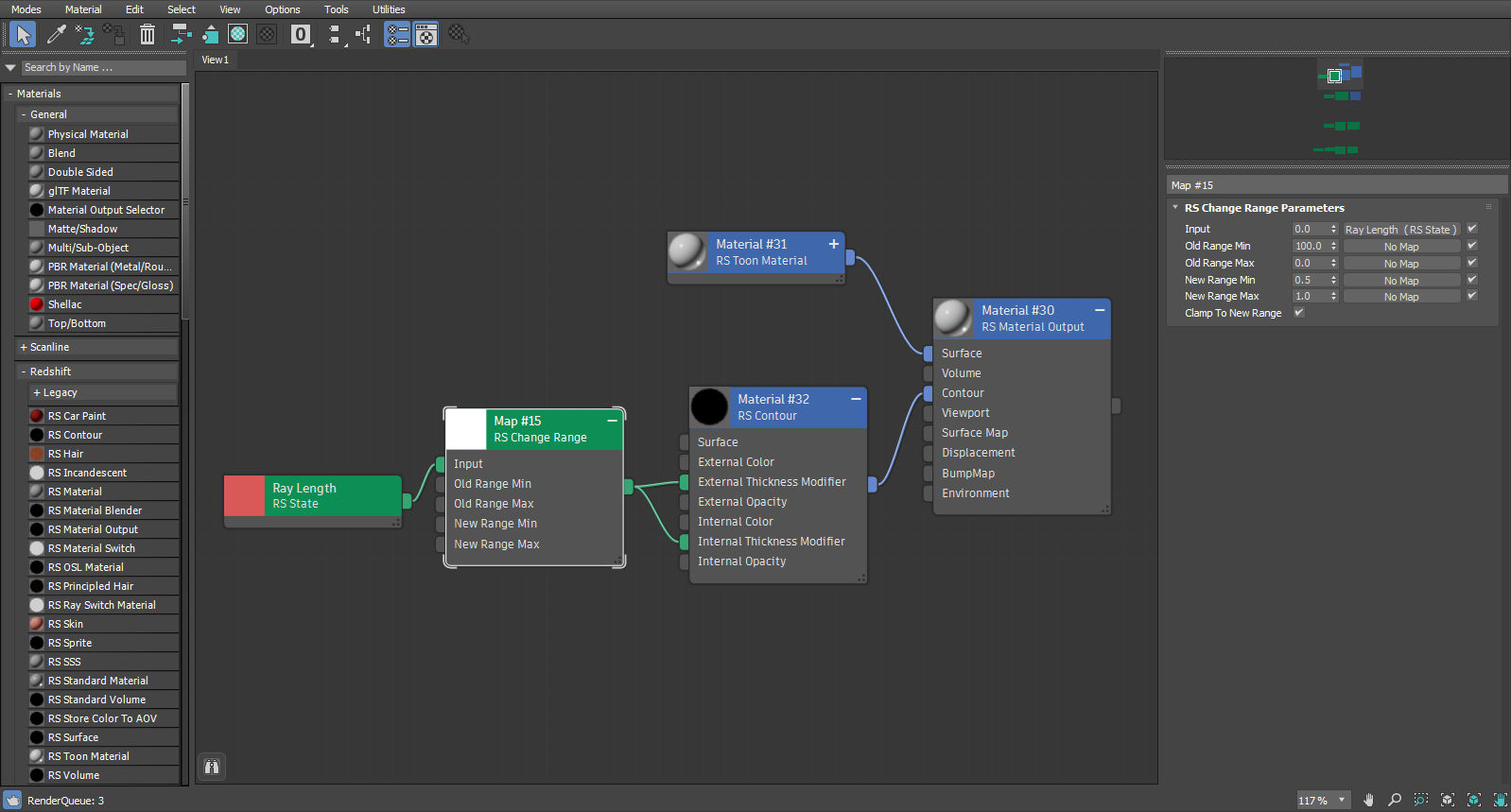Toggle Parameter Editor panel icon
Screen dimensions: 1511x812
pos(426,35)
